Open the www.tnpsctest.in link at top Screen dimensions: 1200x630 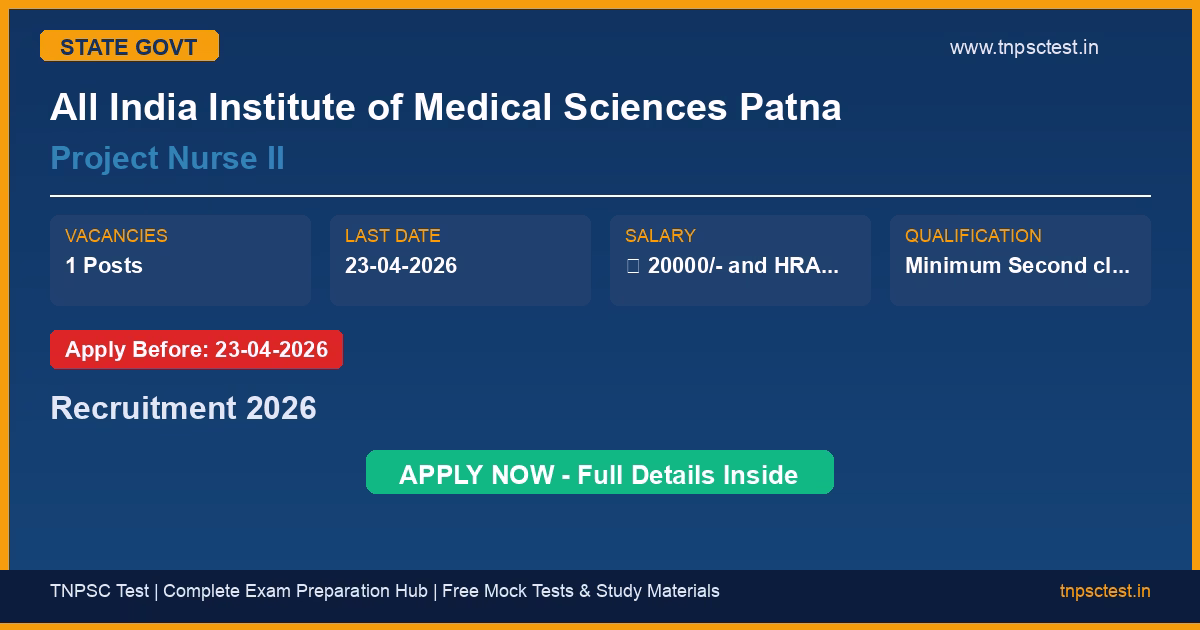1023,47
